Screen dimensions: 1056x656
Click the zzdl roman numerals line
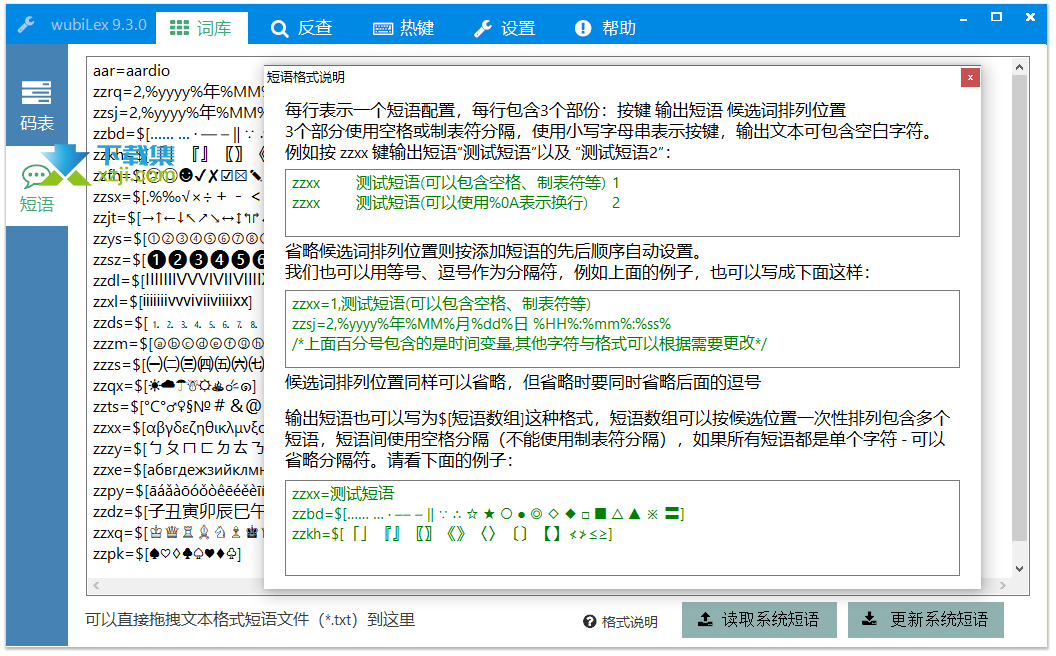click(178, 280)
